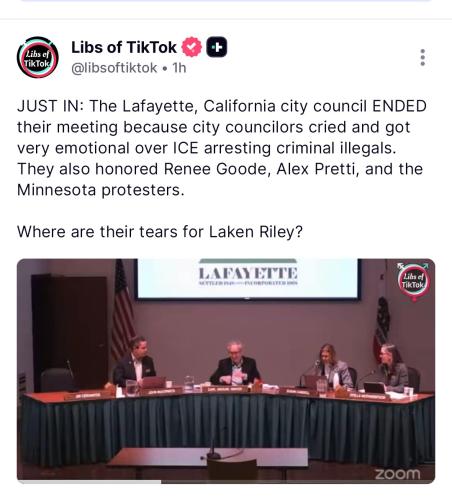452x500 pixels.
Task: Click the Laken Riley question line
Action: click(x=160, y=232)
